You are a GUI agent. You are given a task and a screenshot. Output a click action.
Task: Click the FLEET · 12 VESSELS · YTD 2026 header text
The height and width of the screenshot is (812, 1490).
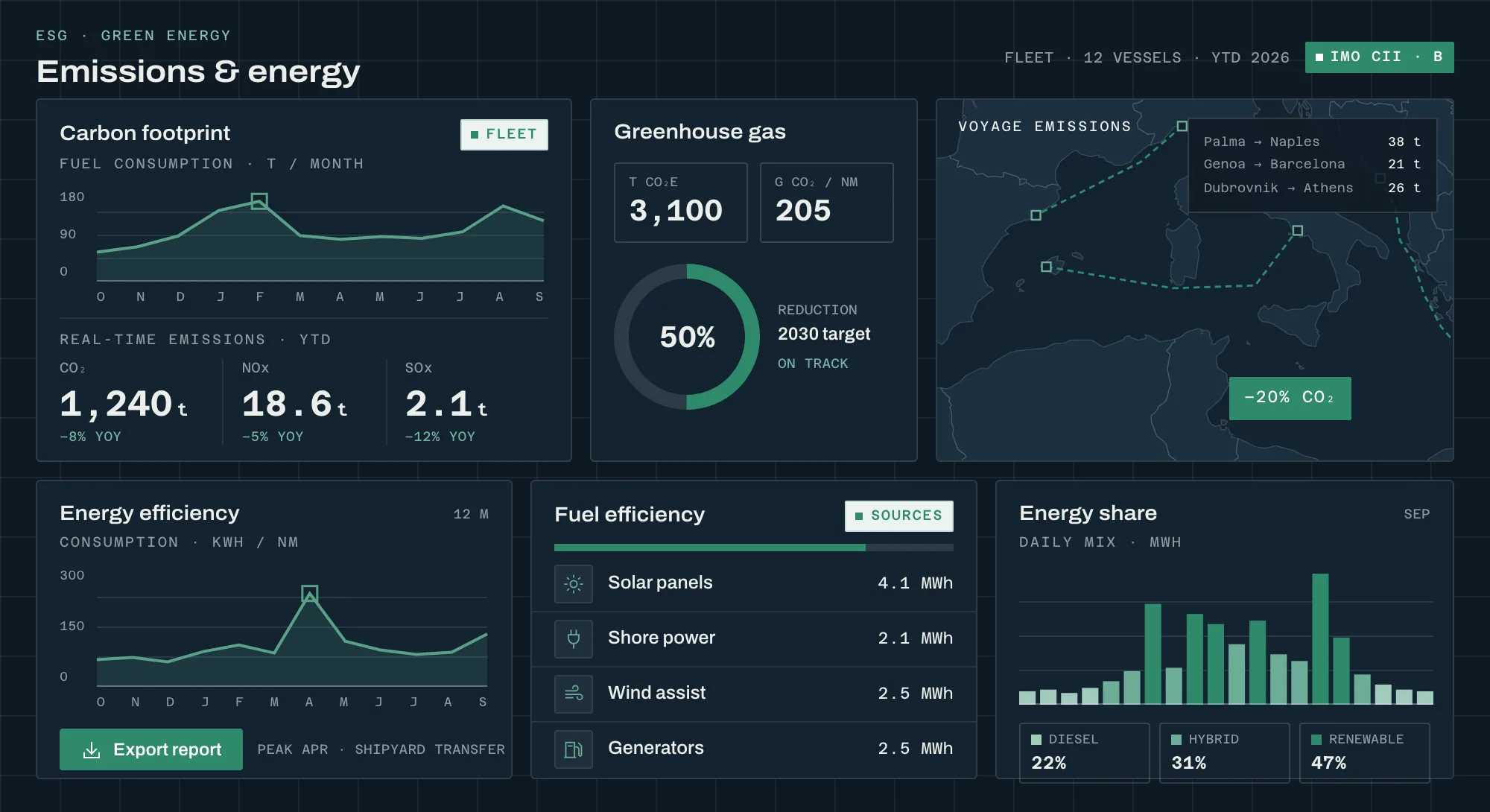coord(1147,58)
